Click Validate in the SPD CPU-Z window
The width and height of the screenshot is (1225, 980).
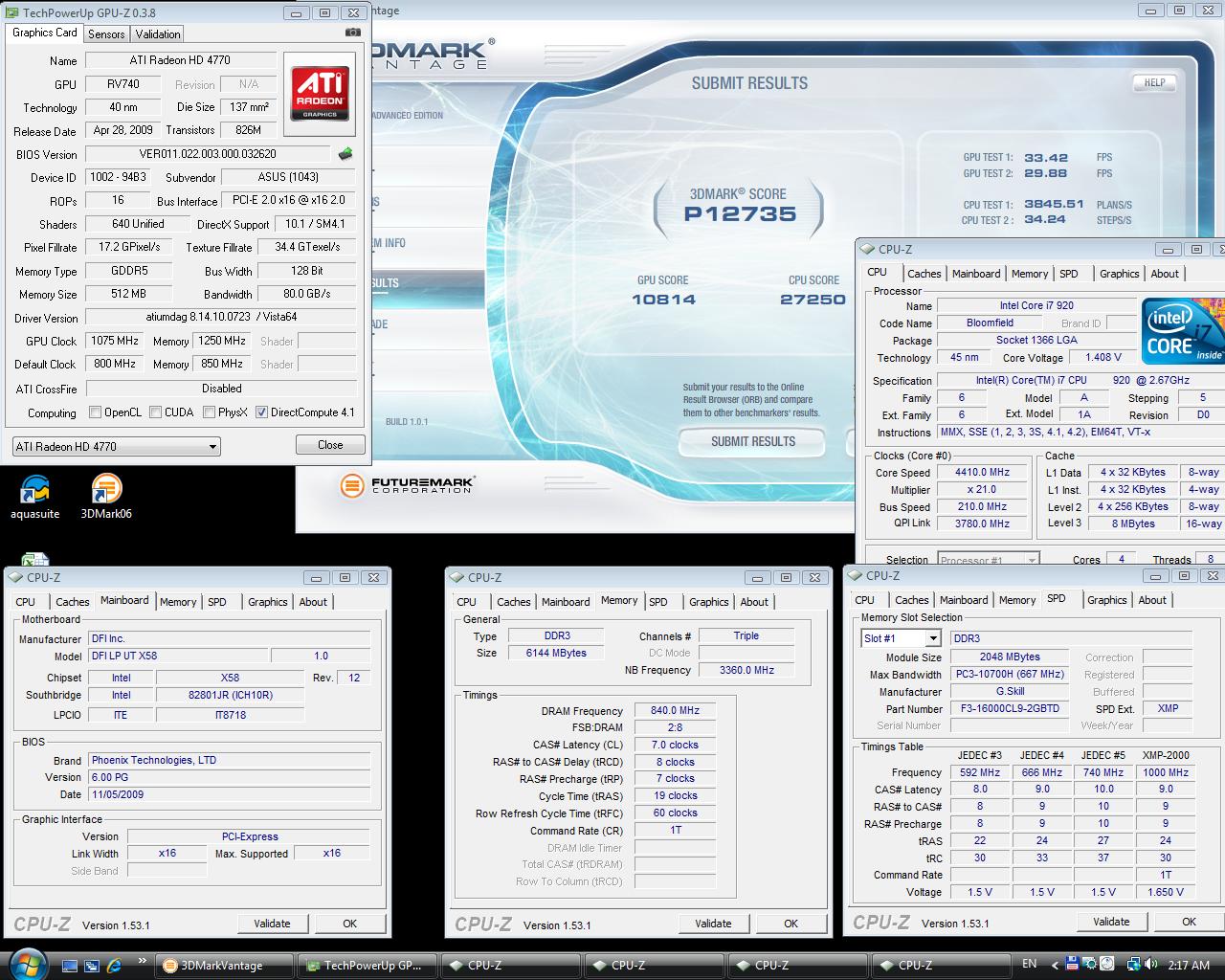pos(1110,922)
